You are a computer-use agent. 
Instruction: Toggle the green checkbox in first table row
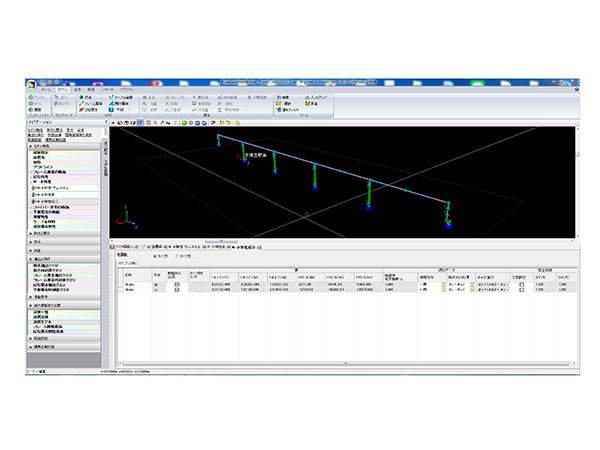point(176,284)
